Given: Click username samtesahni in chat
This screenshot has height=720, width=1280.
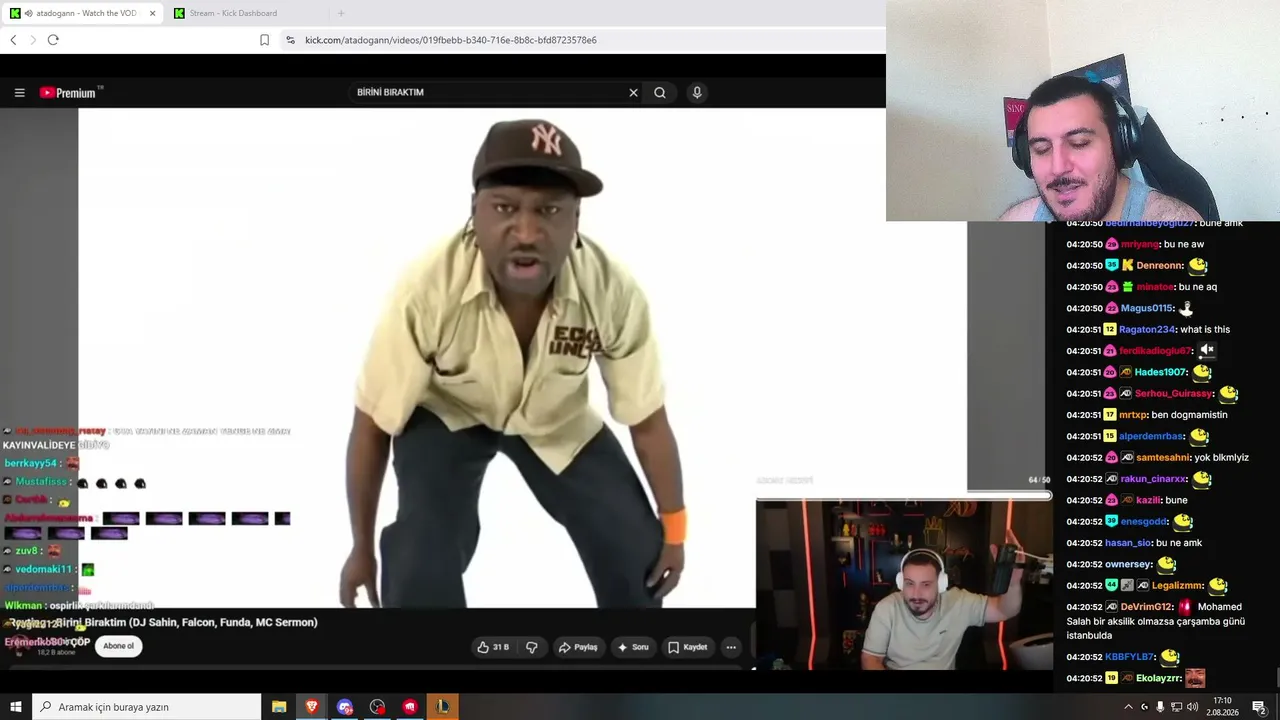Looking at the screenshot, I should 1164,457.
